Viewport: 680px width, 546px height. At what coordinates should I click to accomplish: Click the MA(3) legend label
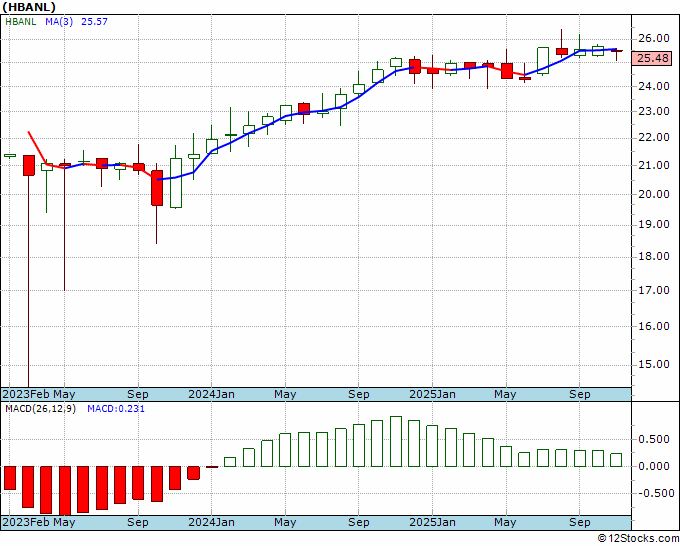point(59,21)
